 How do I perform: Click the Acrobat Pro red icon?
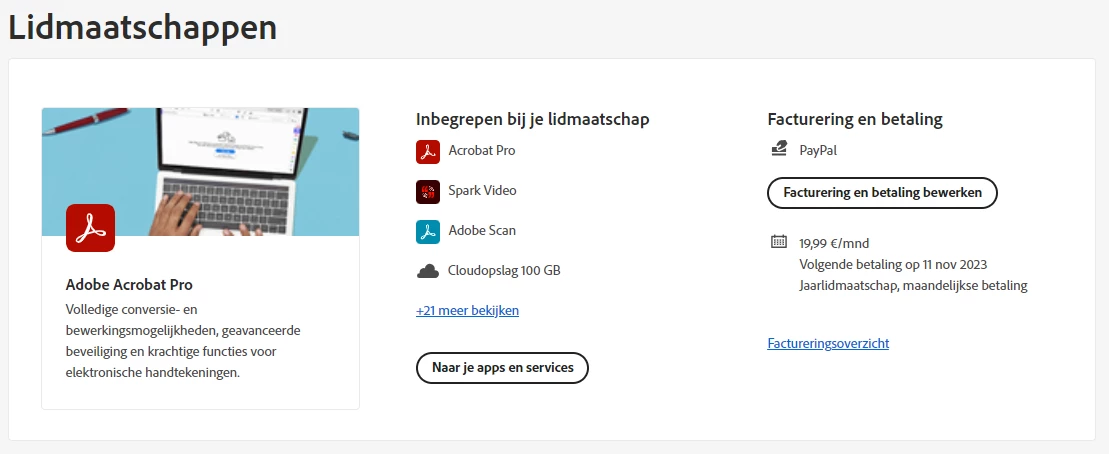click(x=428, y=152)
